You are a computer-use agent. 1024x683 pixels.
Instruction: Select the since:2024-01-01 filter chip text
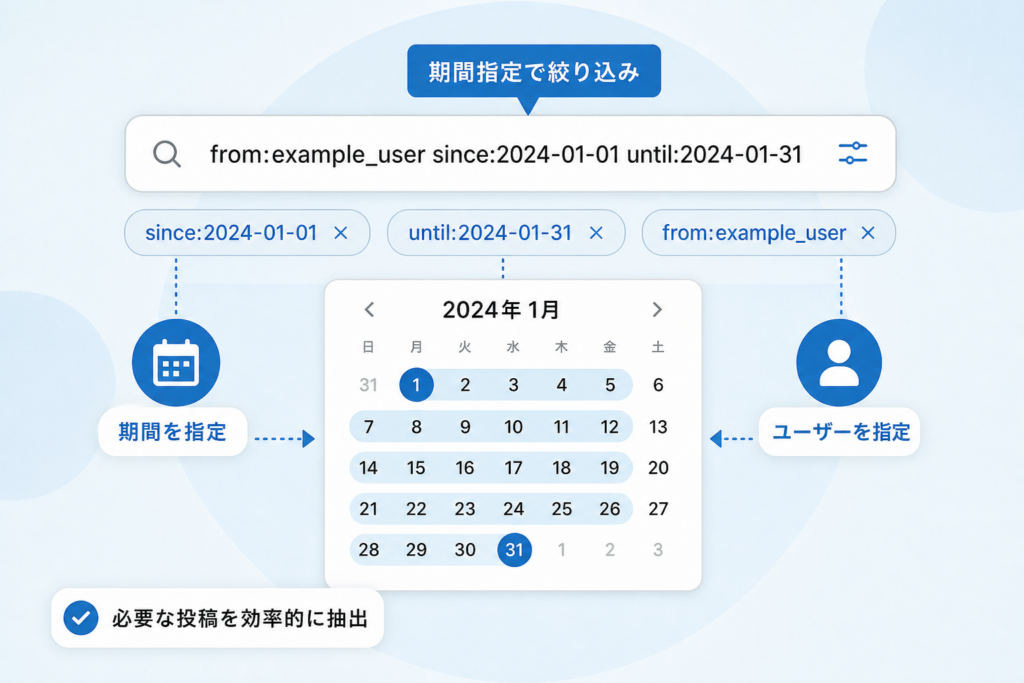click(231, 233)
